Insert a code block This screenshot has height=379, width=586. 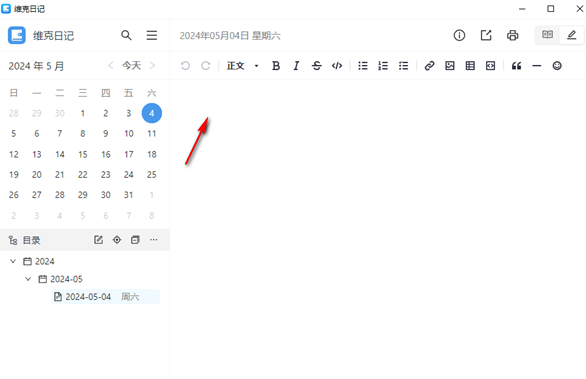click(x=490, y=66)
